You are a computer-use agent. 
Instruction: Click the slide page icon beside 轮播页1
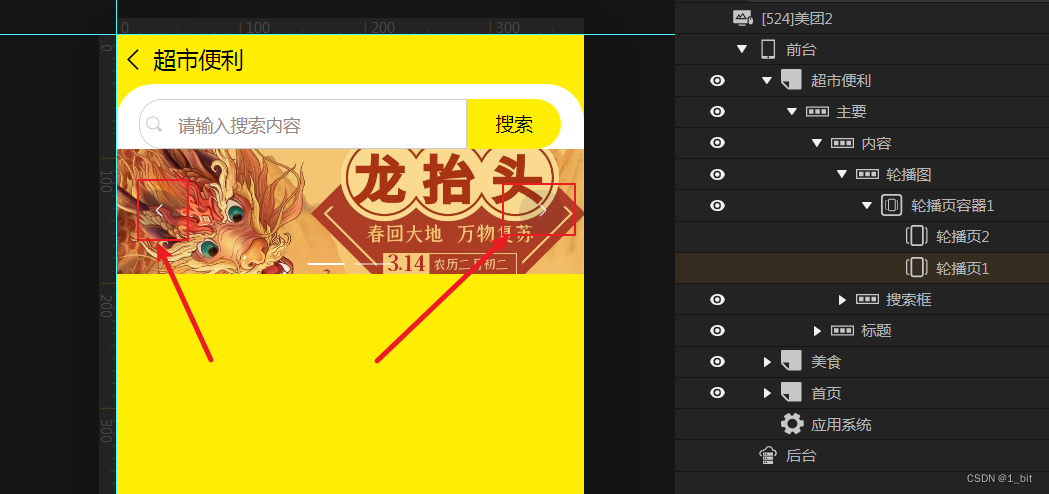pyautogui.click(x=917, y=268)
